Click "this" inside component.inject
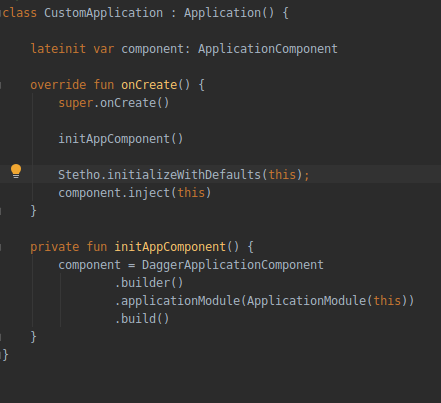The height and width of the screenshot is (403, 441). tap(191, 193)
